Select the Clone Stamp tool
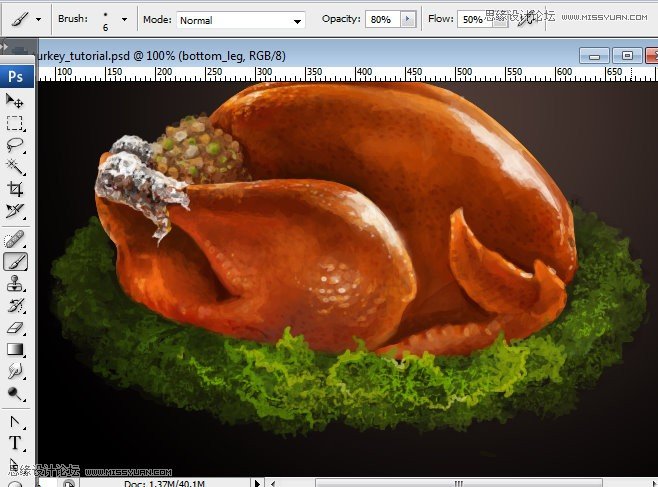The image size is (658, 487). click(15, 284)
